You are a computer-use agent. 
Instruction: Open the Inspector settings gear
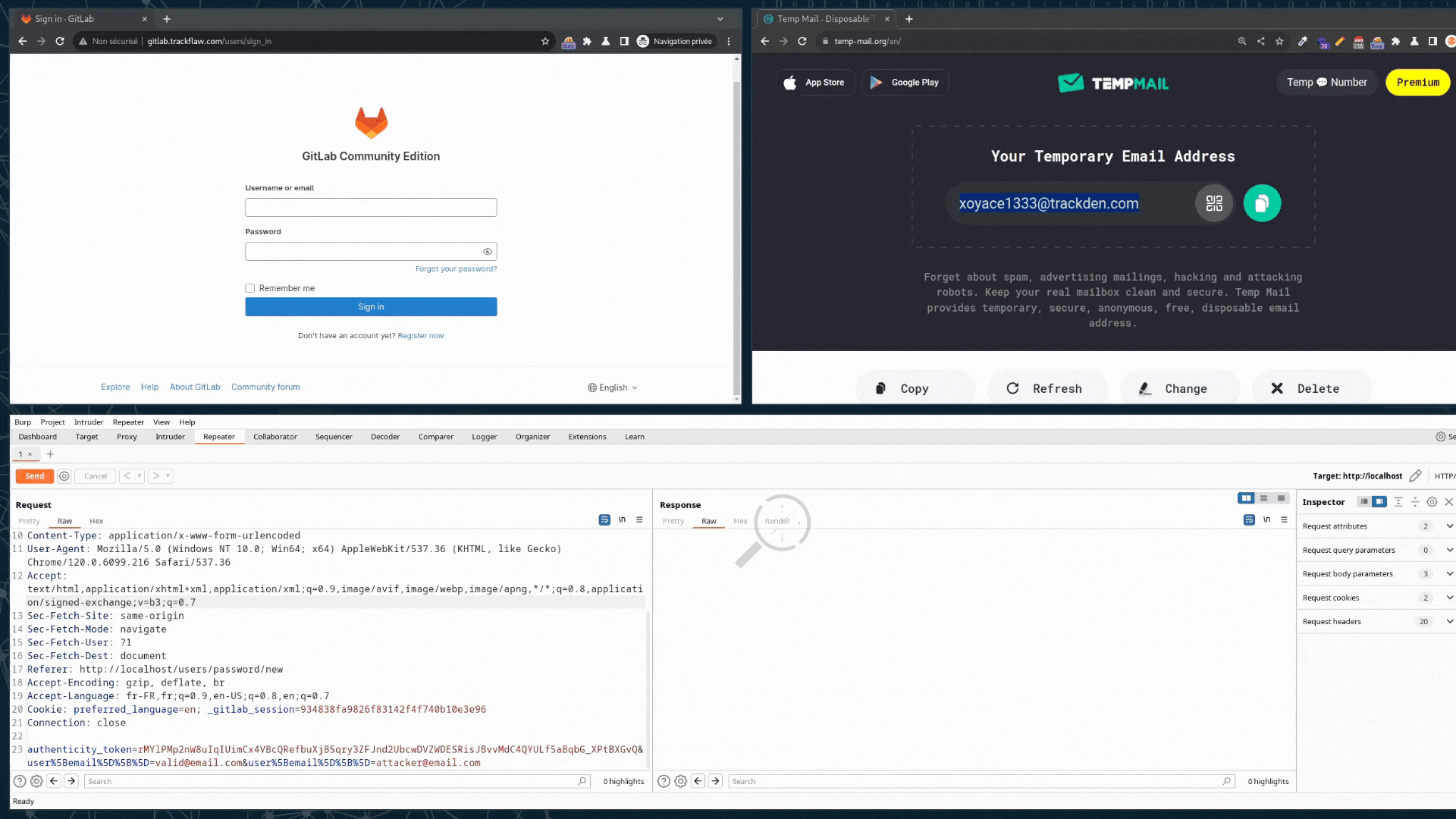click(x=1432, y=502)
